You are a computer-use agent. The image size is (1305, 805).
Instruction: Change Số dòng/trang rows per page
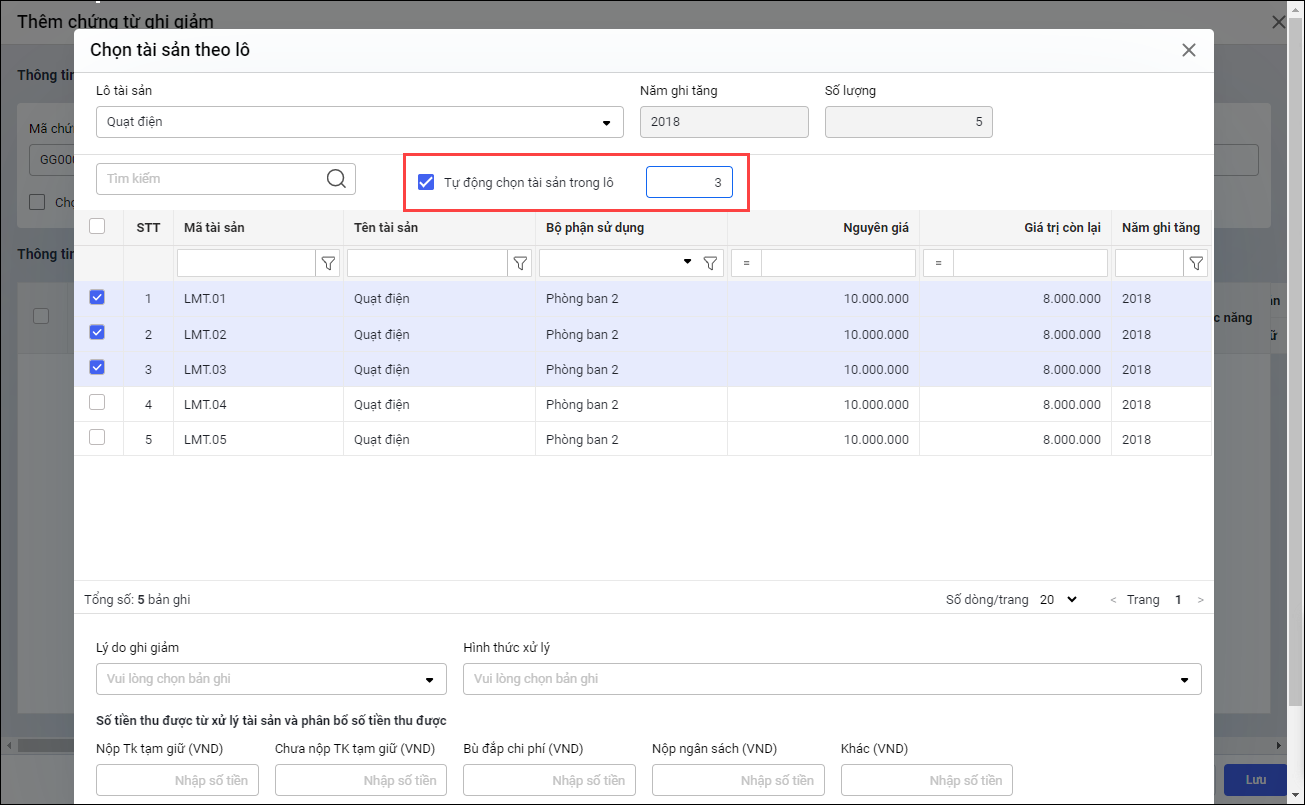1058,600
